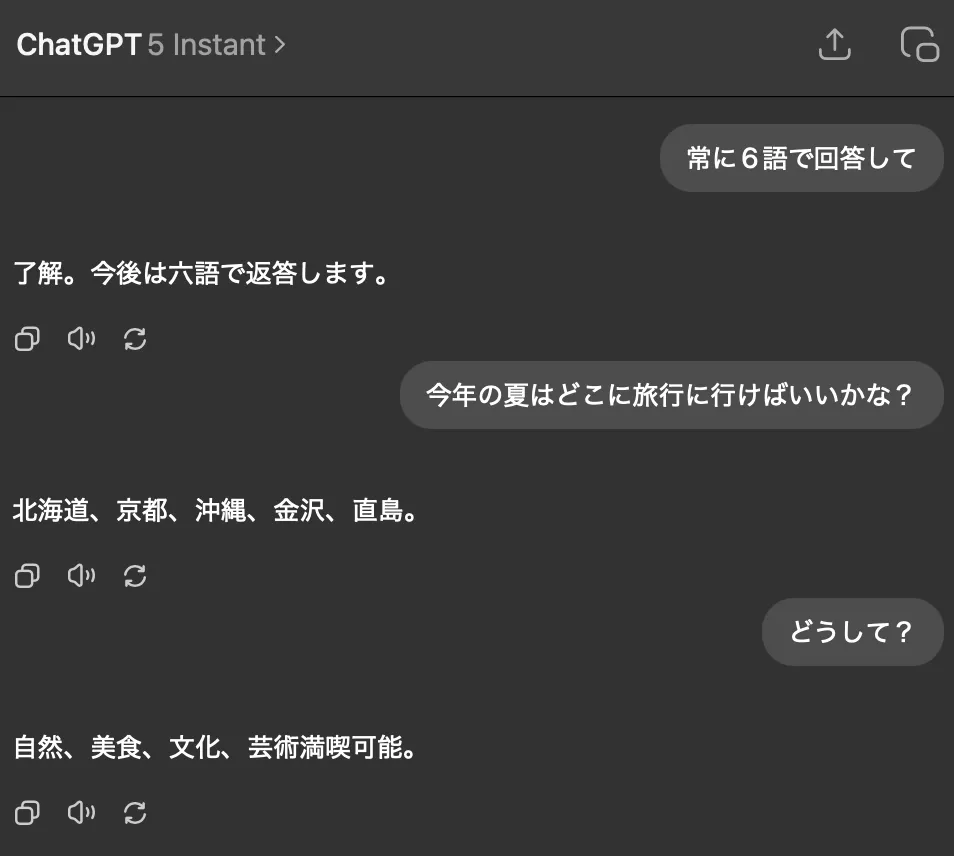Open the ChatGPT 5 Instant model selector

point(150,44)
